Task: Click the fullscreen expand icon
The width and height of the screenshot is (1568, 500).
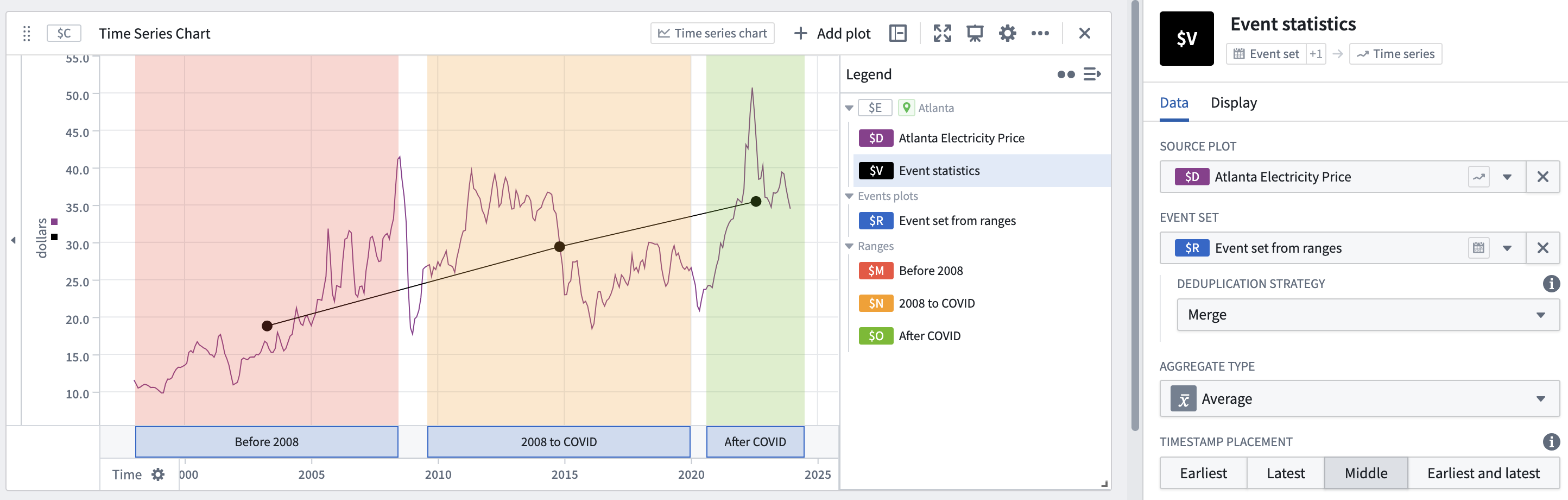Action: click(x=942, y=33)
